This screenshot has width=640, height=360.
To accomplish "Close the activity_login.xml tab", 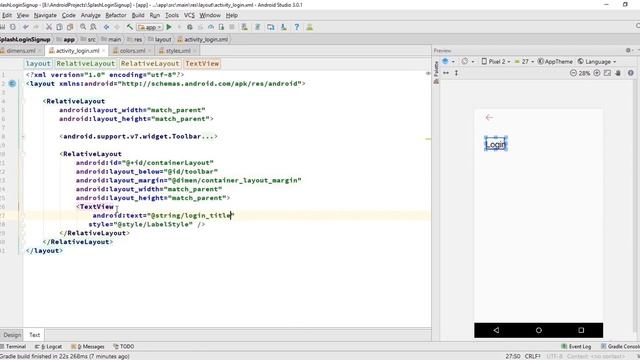I will click(x=104, y=51).
